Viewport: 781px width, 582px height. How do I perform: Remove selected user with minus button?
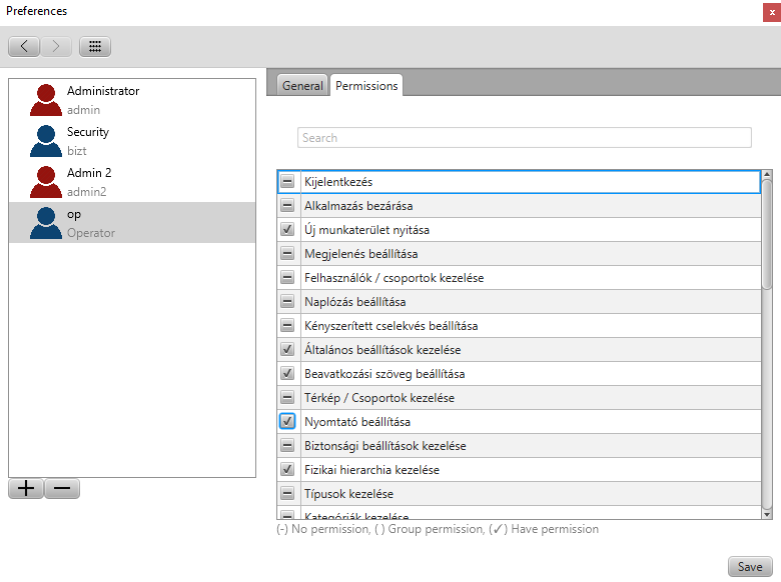tap(62, 489)
